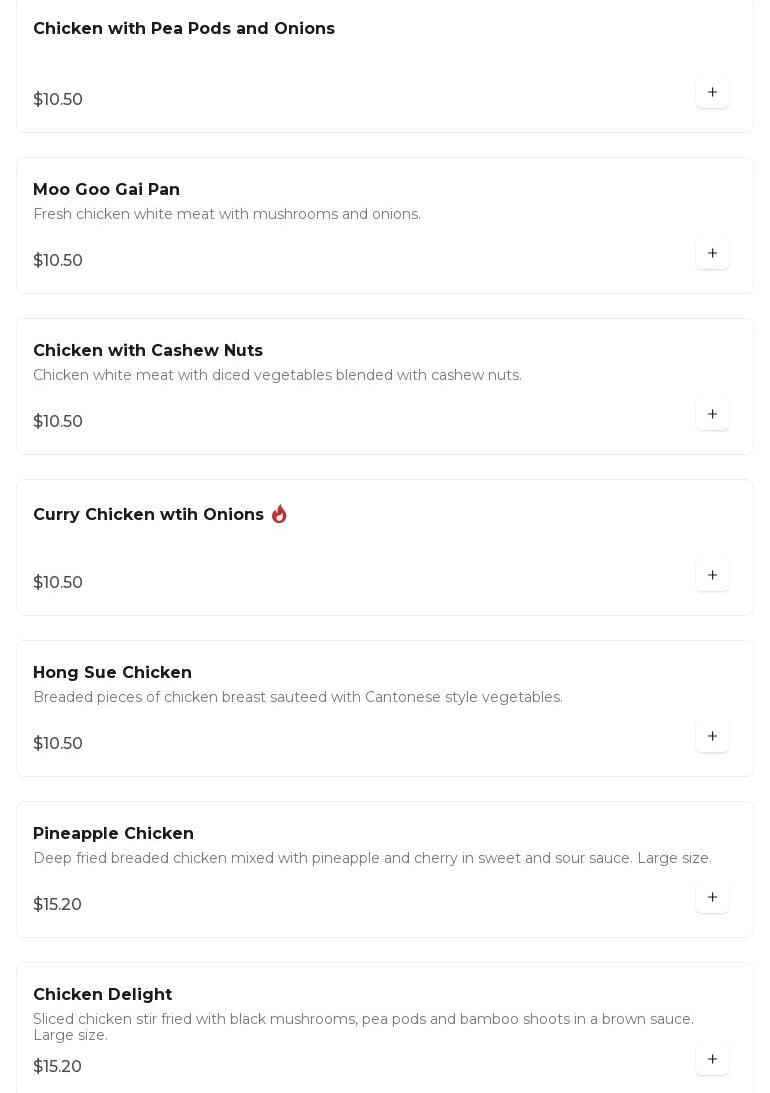The image size is (770, 1093).
Task: Click the Chicken Delight item title
Action: pos(102,995)
